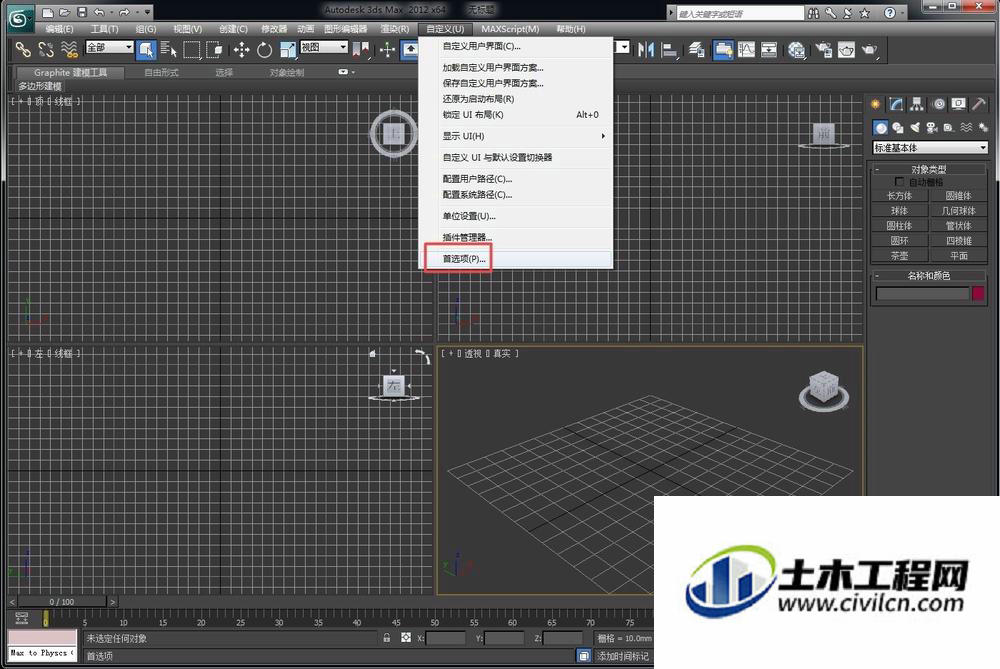The width and height of the screenshot is (1000, 669).
Task: Open the 标准基本体 dropdown
Action: click(x=930, y=147)
